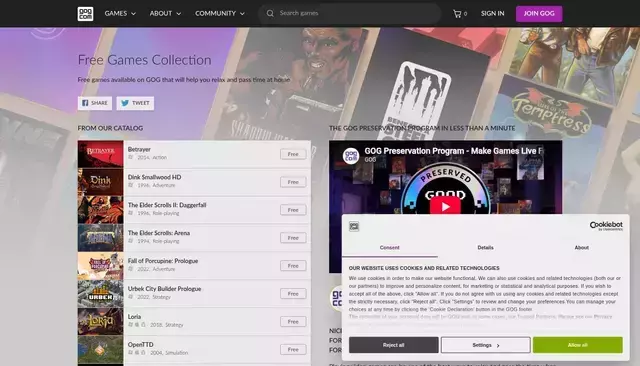This screenshot has height=366, width=640.
Task: Click SIGN IN link
Action: pos(492,13)
